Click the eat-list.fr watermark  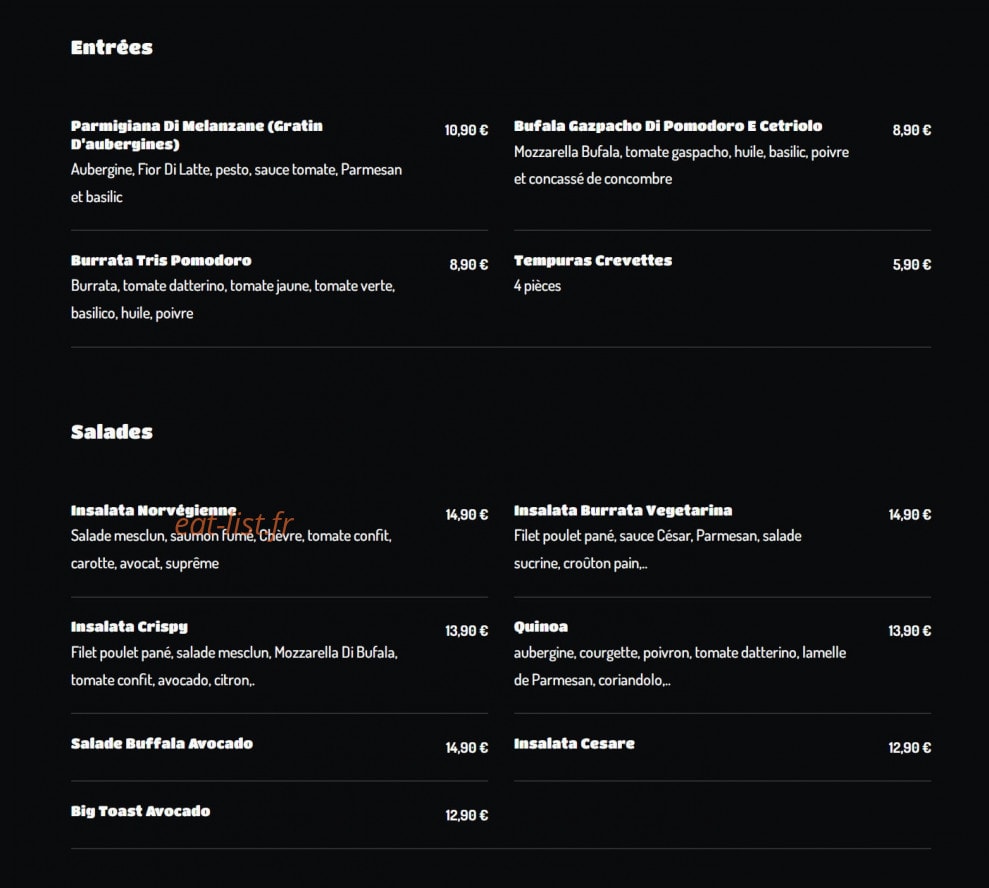pos(234,524)
